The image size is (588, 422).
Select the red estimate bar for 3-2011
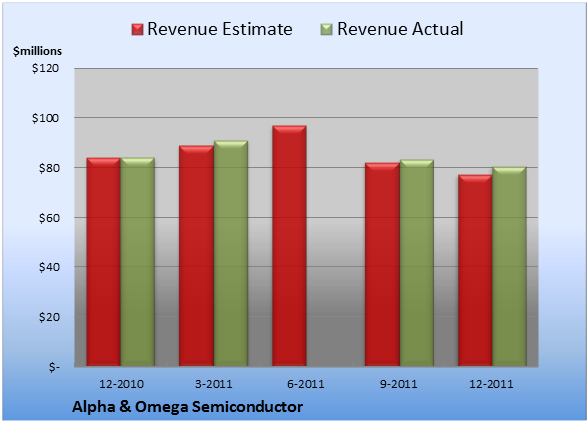tap(196, 256)
